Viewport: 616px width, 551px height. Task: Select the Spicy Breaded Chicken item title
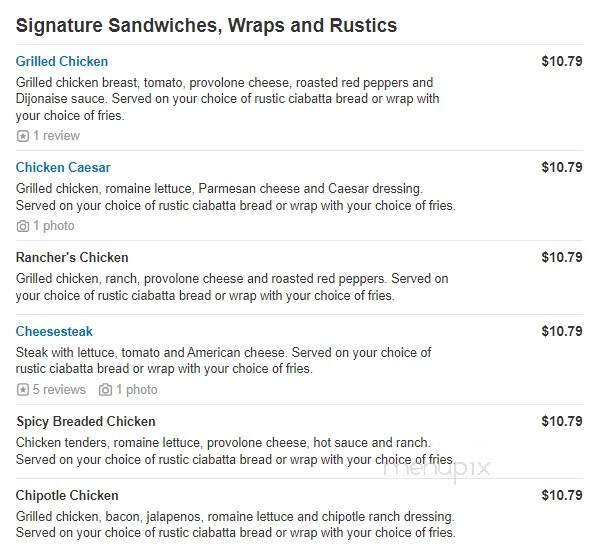point(86,422)
